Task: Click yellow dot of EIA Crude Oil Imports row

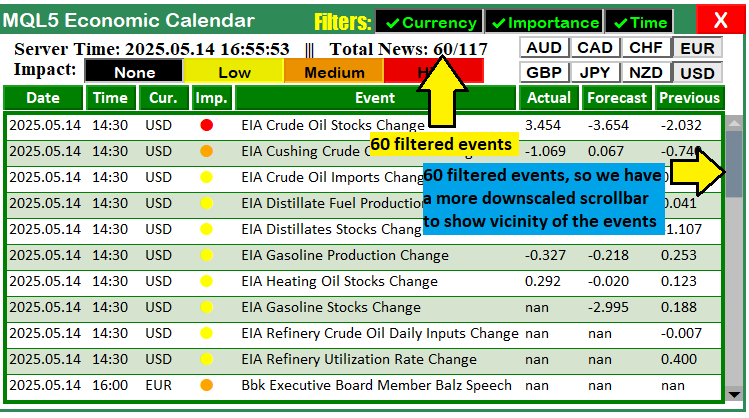Action: [x=206, y=177]
